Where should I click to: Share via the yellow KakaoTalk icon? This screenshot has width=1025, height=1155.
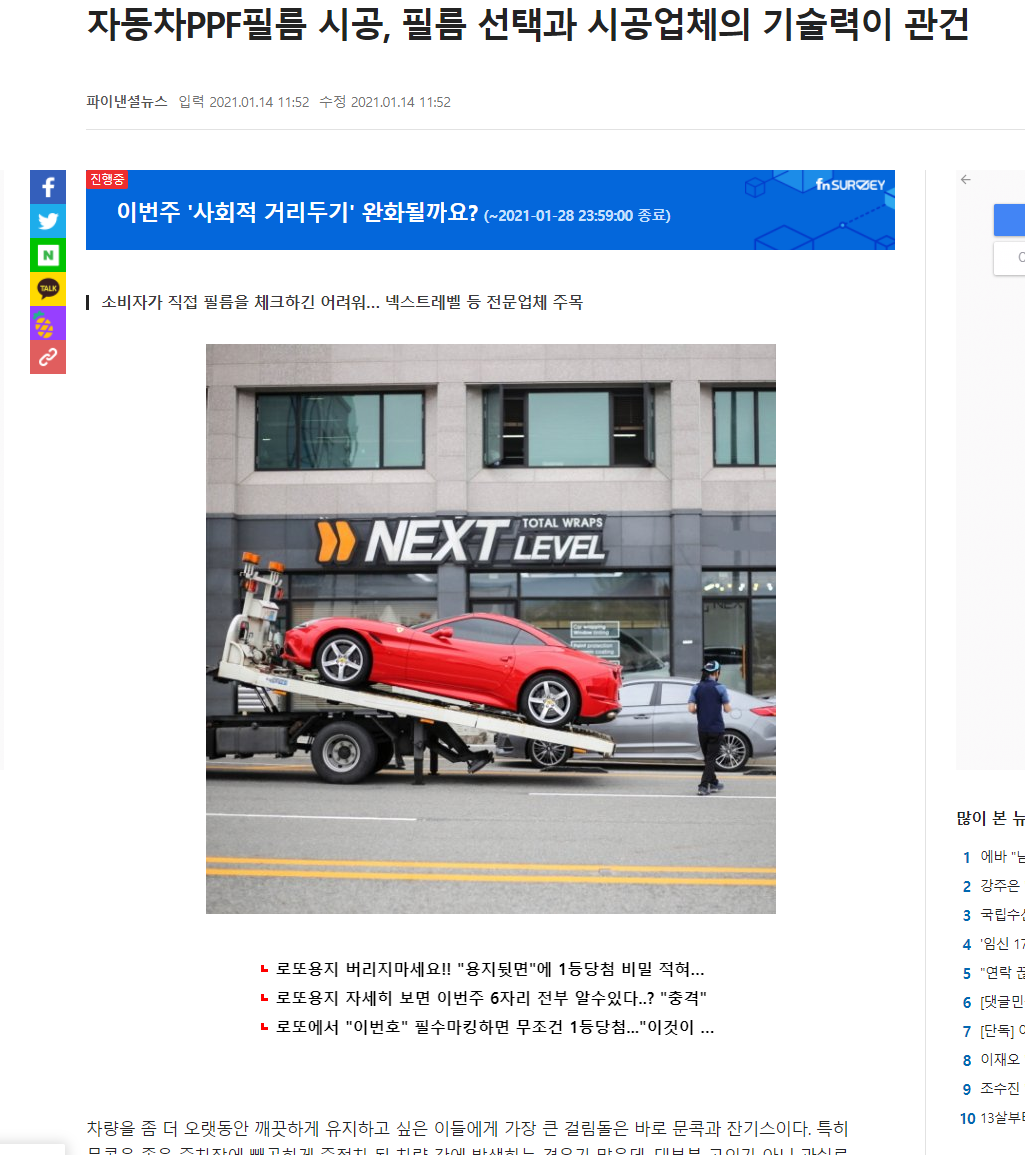48,289
